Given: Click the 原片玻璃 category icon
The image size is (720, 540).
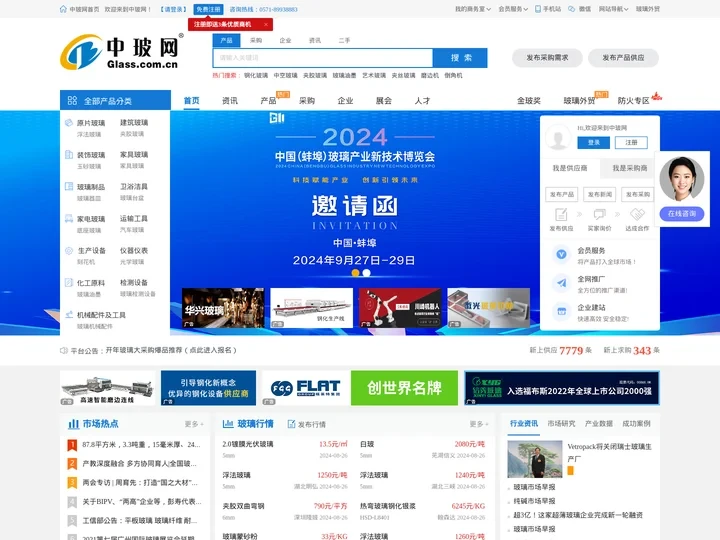Looking at the screenshot, I should click(x=69, y=123).
